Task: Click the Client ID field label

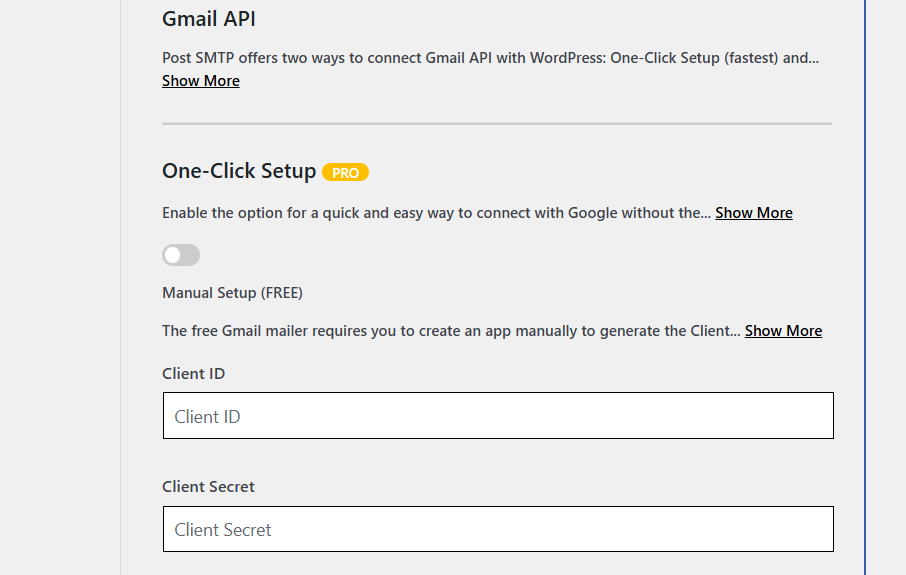Action: 193,374
